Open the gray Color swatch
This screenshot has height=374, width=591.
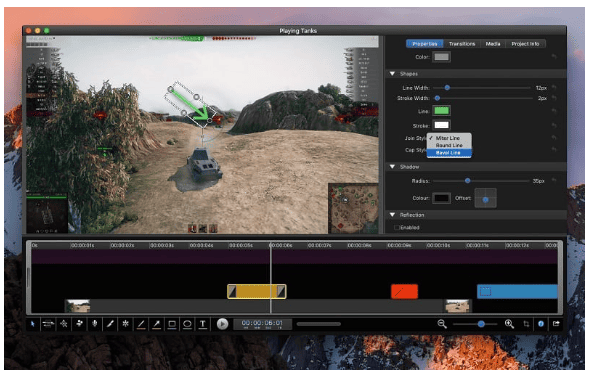[x=441, y=57]
